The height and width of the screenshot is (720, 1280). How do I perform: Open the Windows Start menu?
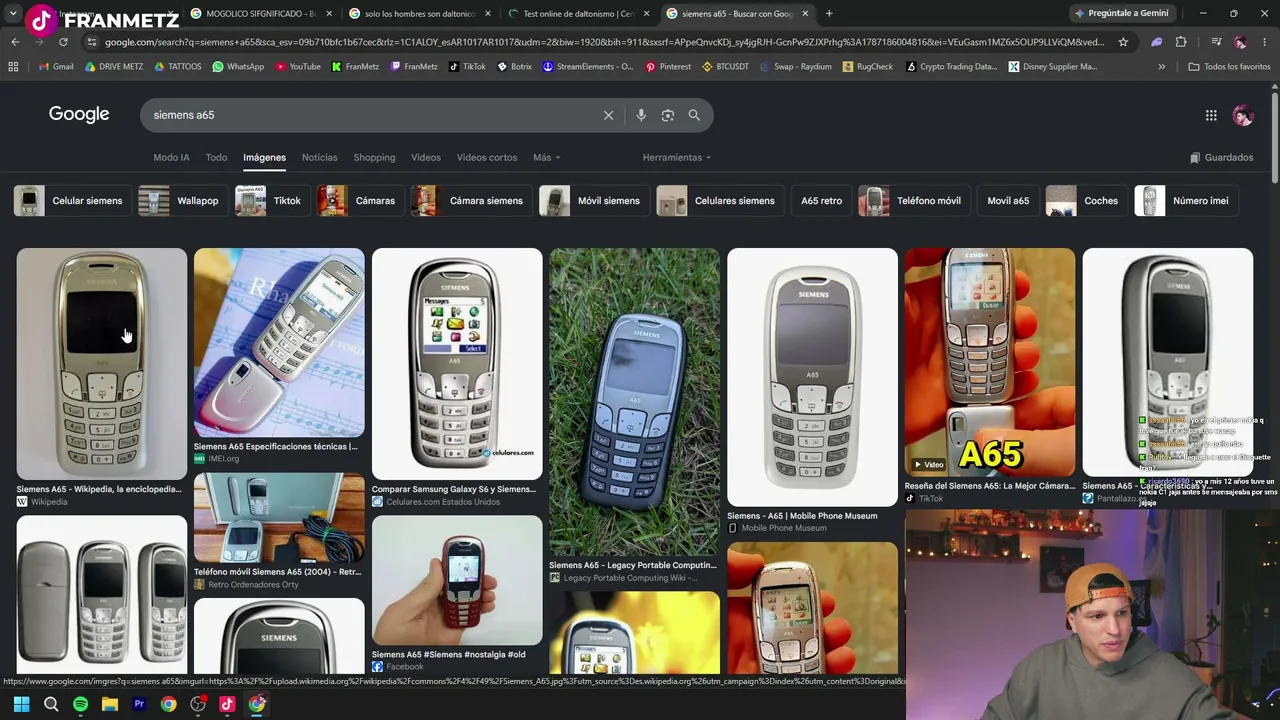point(21,704)
